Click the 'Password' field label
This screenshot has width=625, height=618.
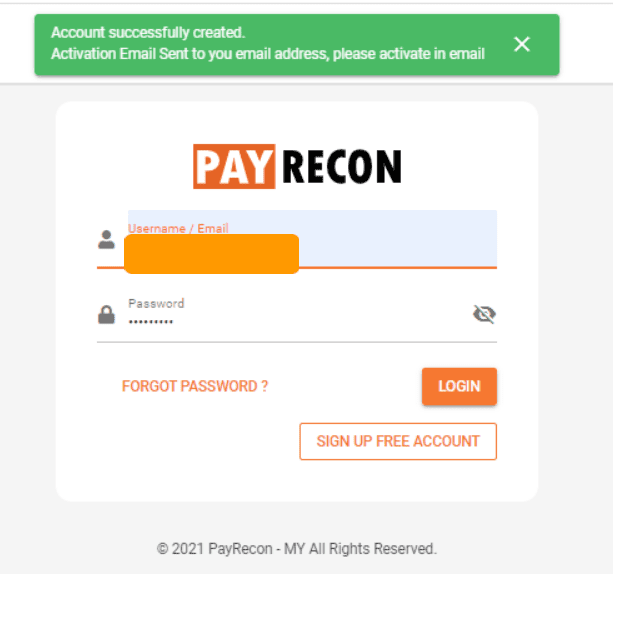[x=156, y=303]
